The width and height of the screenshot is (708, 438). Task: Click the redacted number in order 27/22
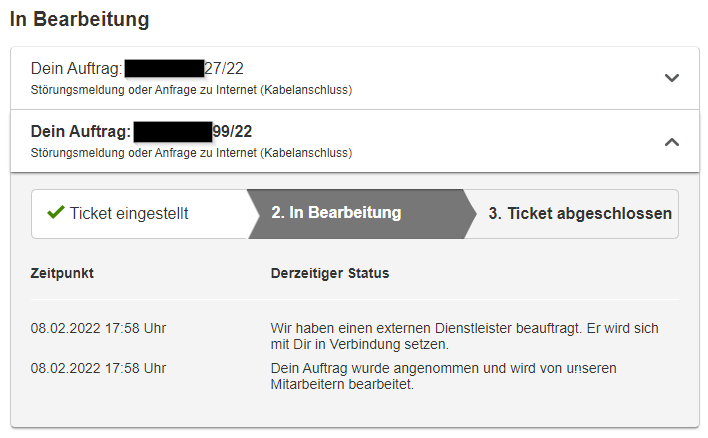164,68
